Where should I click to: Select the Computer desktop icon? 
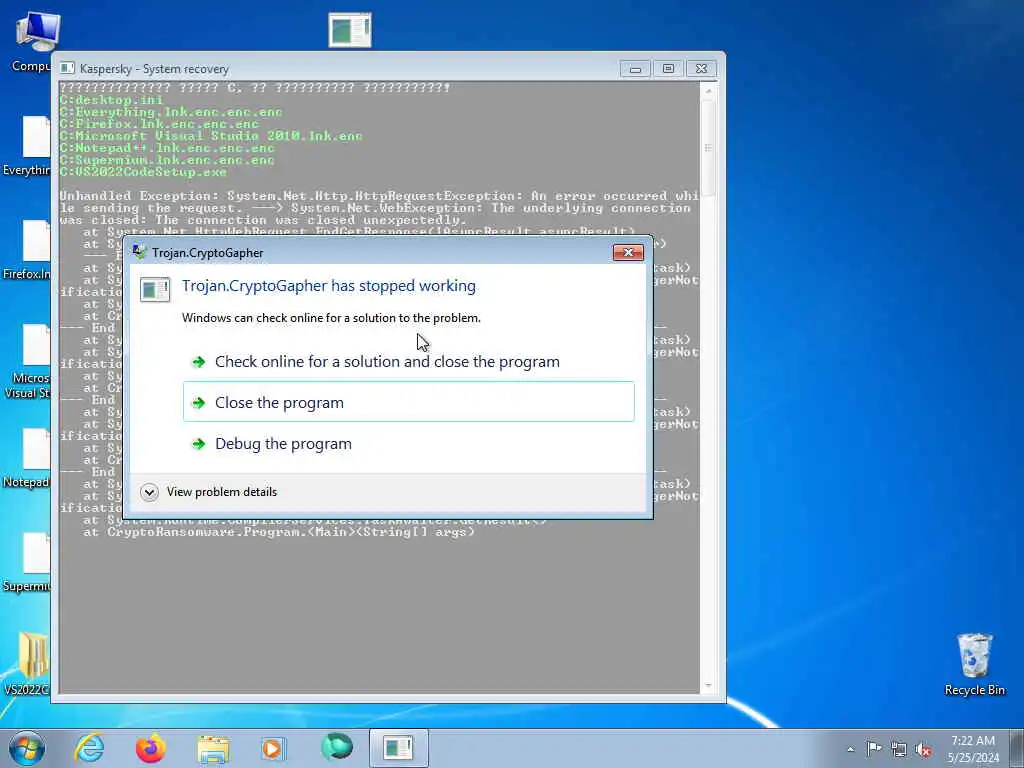[x=33, y=42]
